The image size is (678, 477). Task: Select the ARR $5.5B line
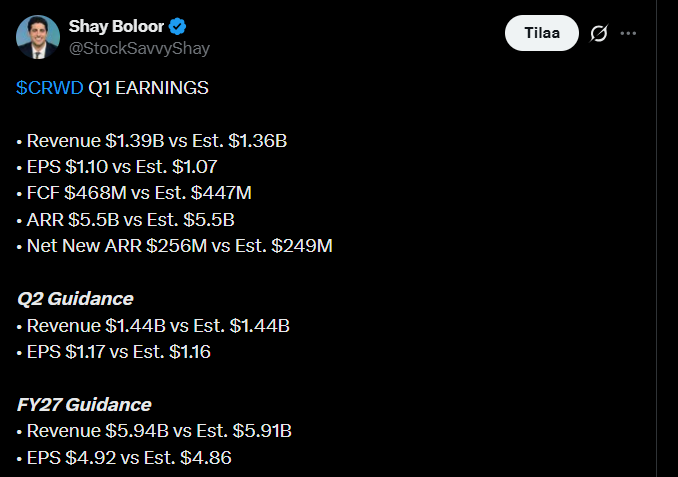tap(125, 220)
